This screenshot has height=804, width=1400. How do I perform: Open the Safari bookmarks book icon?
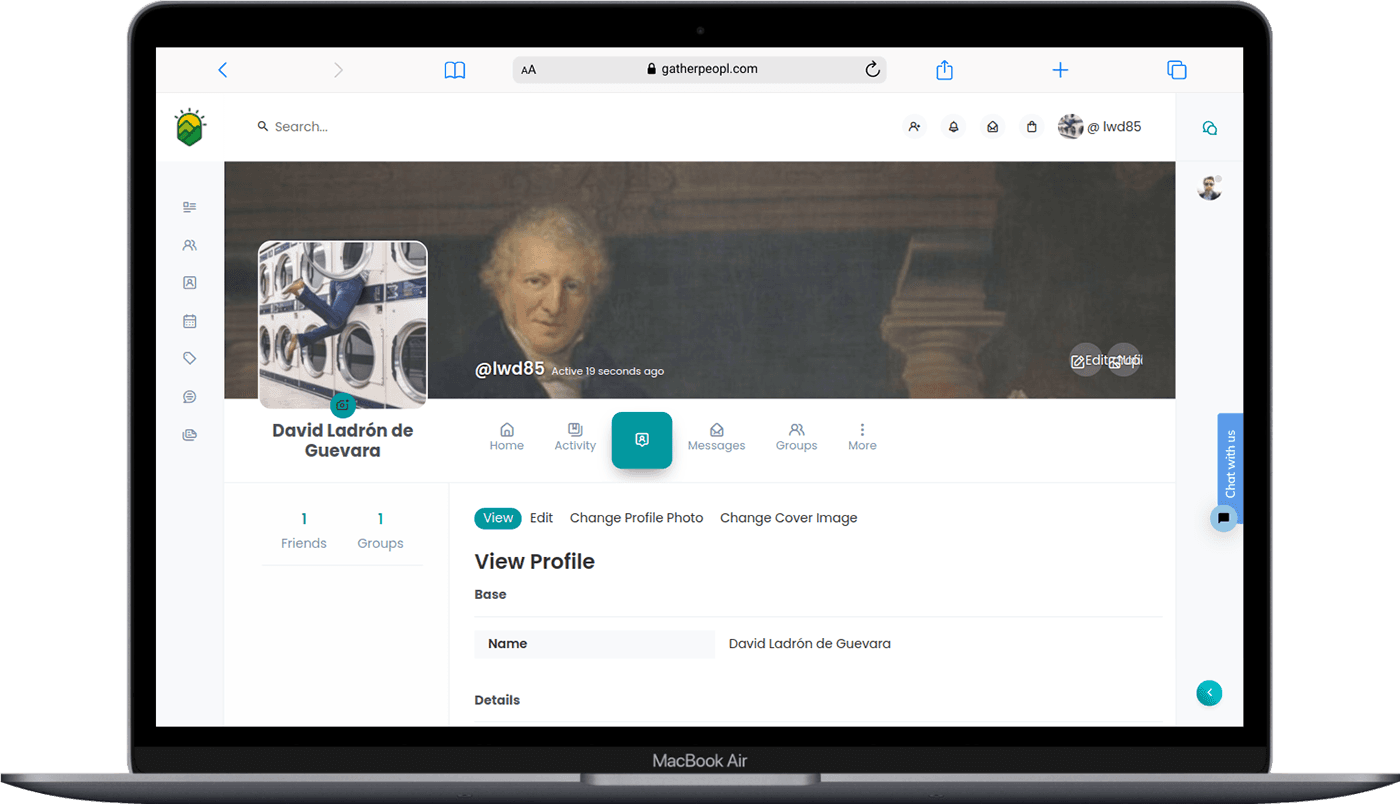click(x=455, y=70)
